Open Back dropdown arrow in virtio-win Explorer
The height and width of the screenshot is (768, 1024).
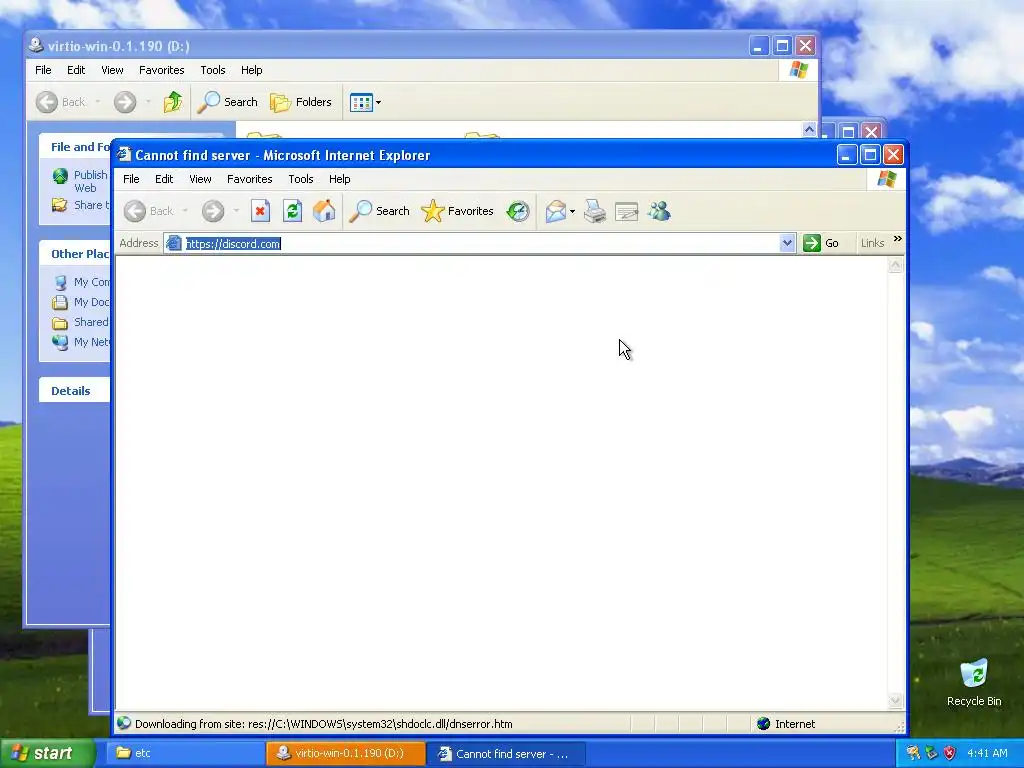pyautogui.click(x=97, y=102)
